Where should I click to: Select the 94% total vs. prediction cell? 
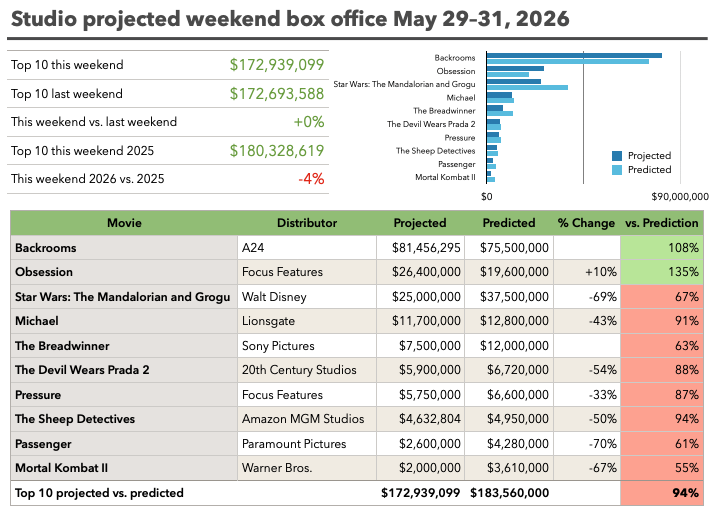click(662, 493)
